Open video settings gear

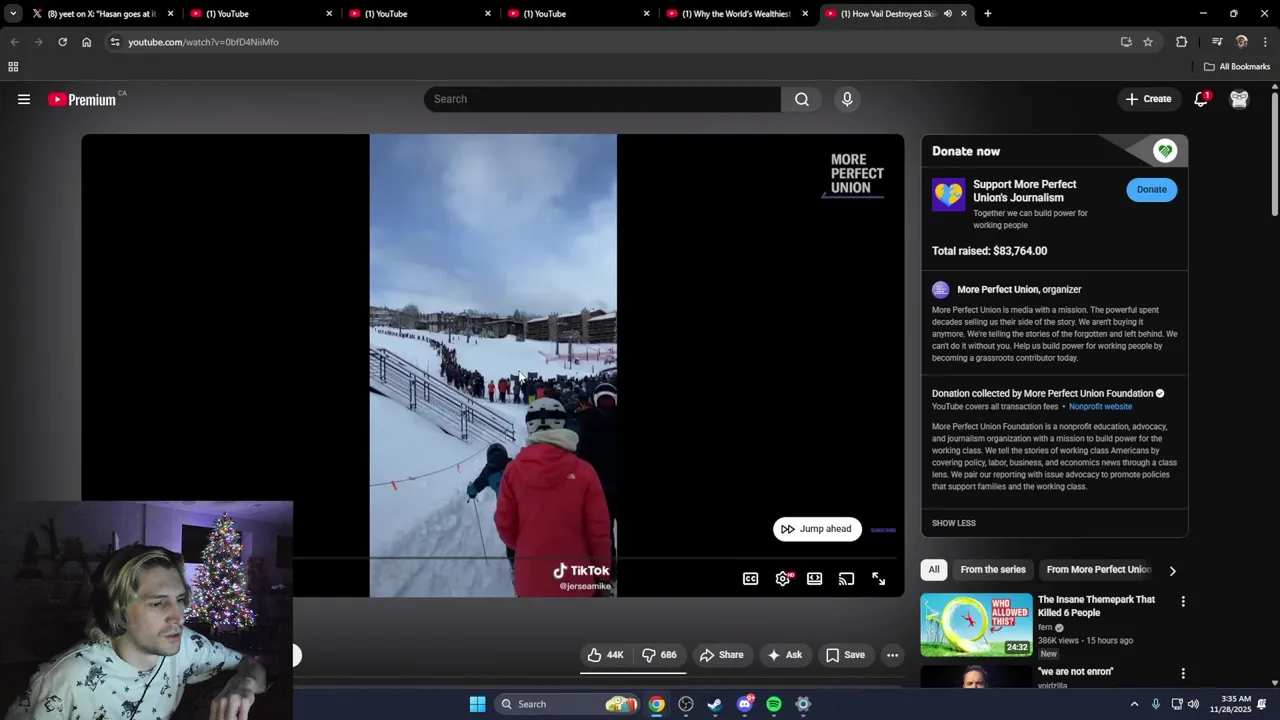[783, 579]
